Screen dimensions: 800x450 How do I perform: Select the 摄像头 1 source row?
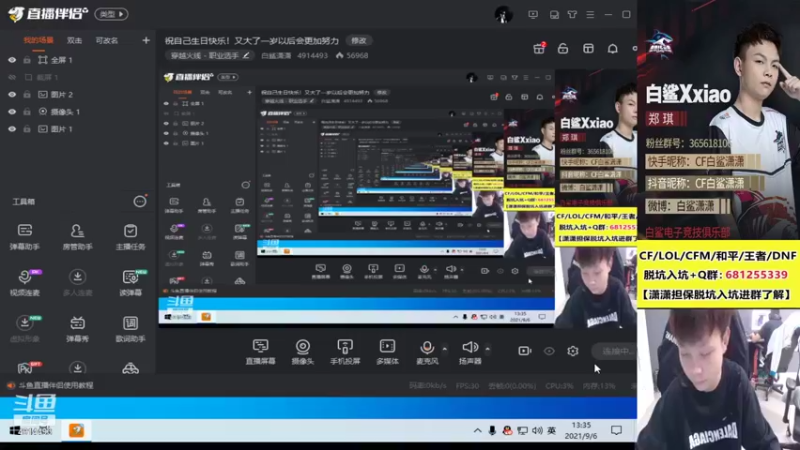(78, 112)
